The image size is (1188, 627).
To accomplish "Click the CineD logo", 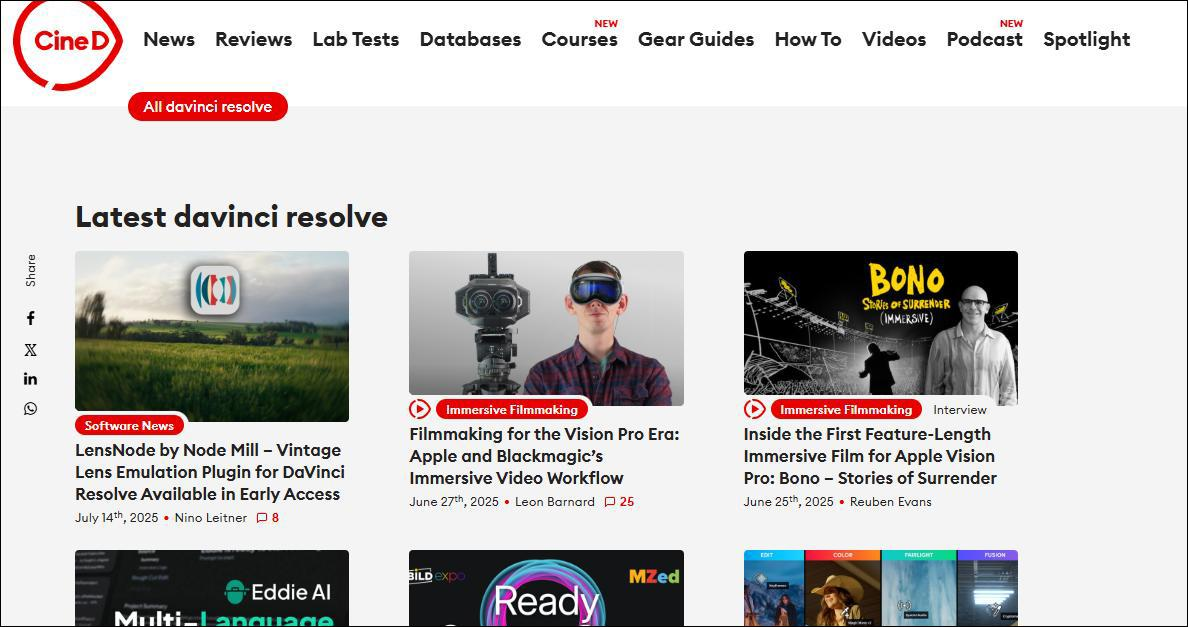I will tap(68, 44).
